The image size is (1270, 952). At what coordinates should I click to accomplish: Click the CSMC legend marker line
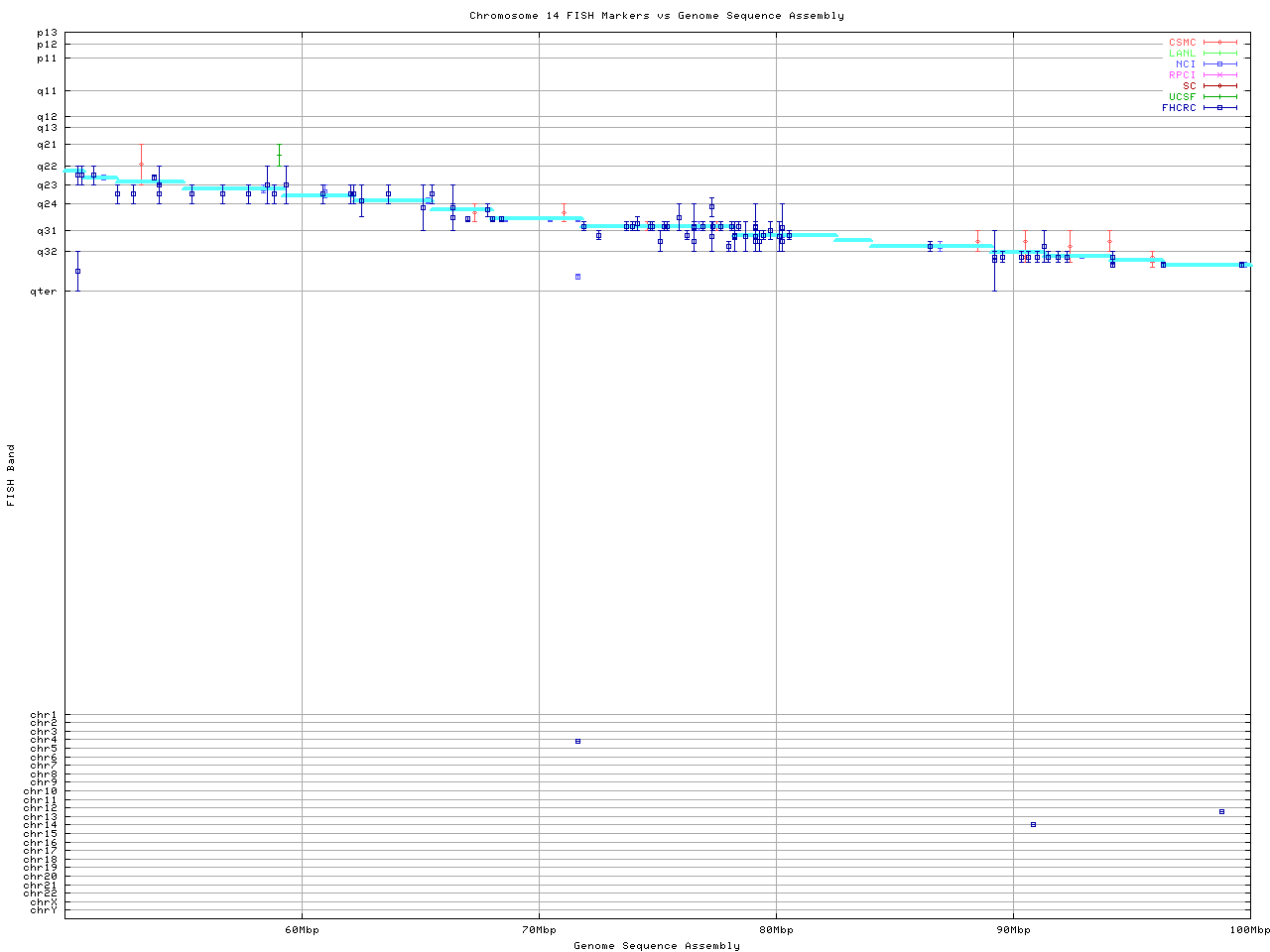click(x=1219, y=43)
